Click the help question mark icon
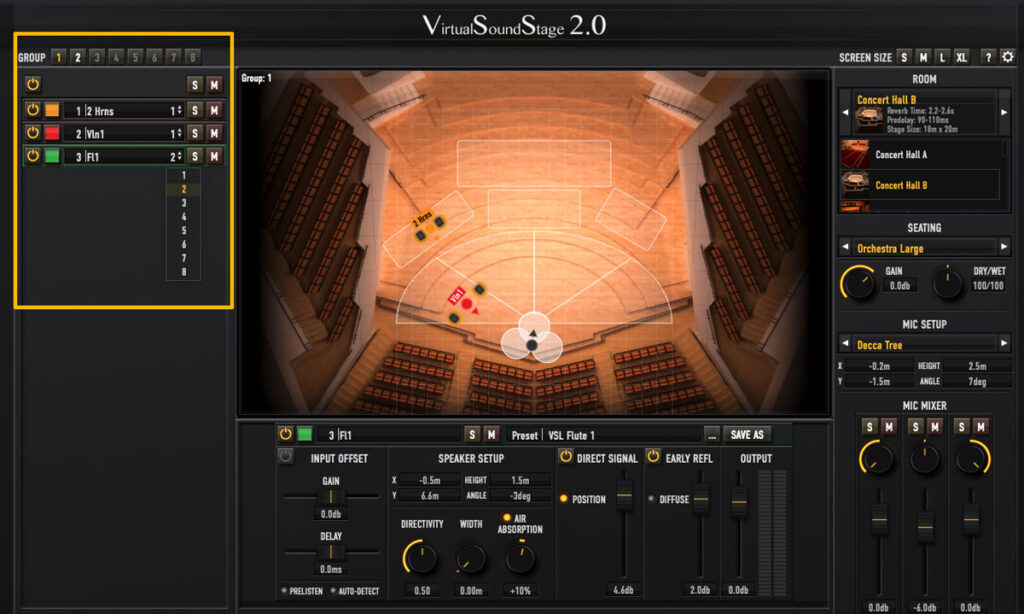Viewport: 1024px width, 614px height. pos(988,57)
